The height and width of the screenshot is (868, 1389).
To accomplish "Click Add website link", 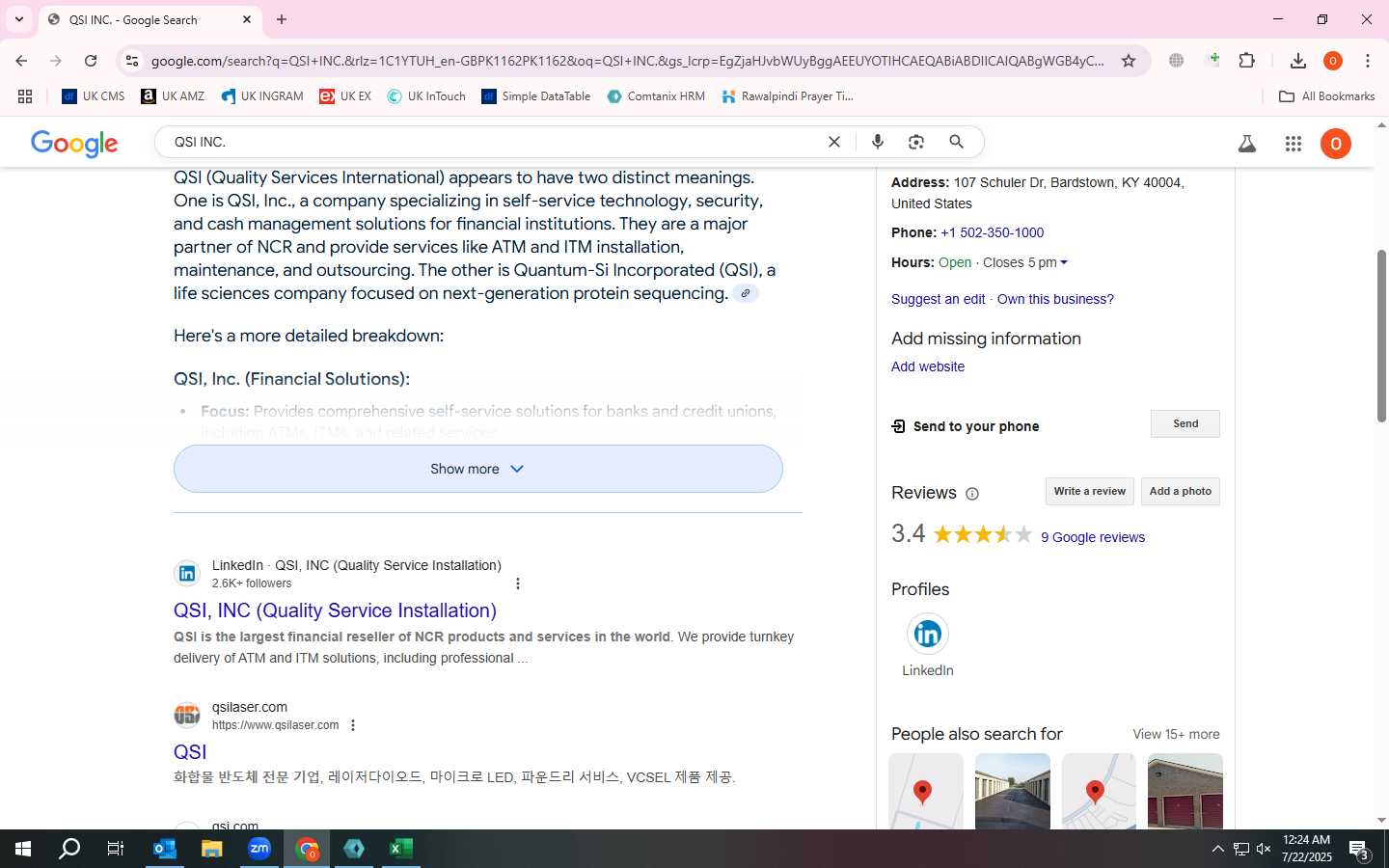I will [928, 367].
